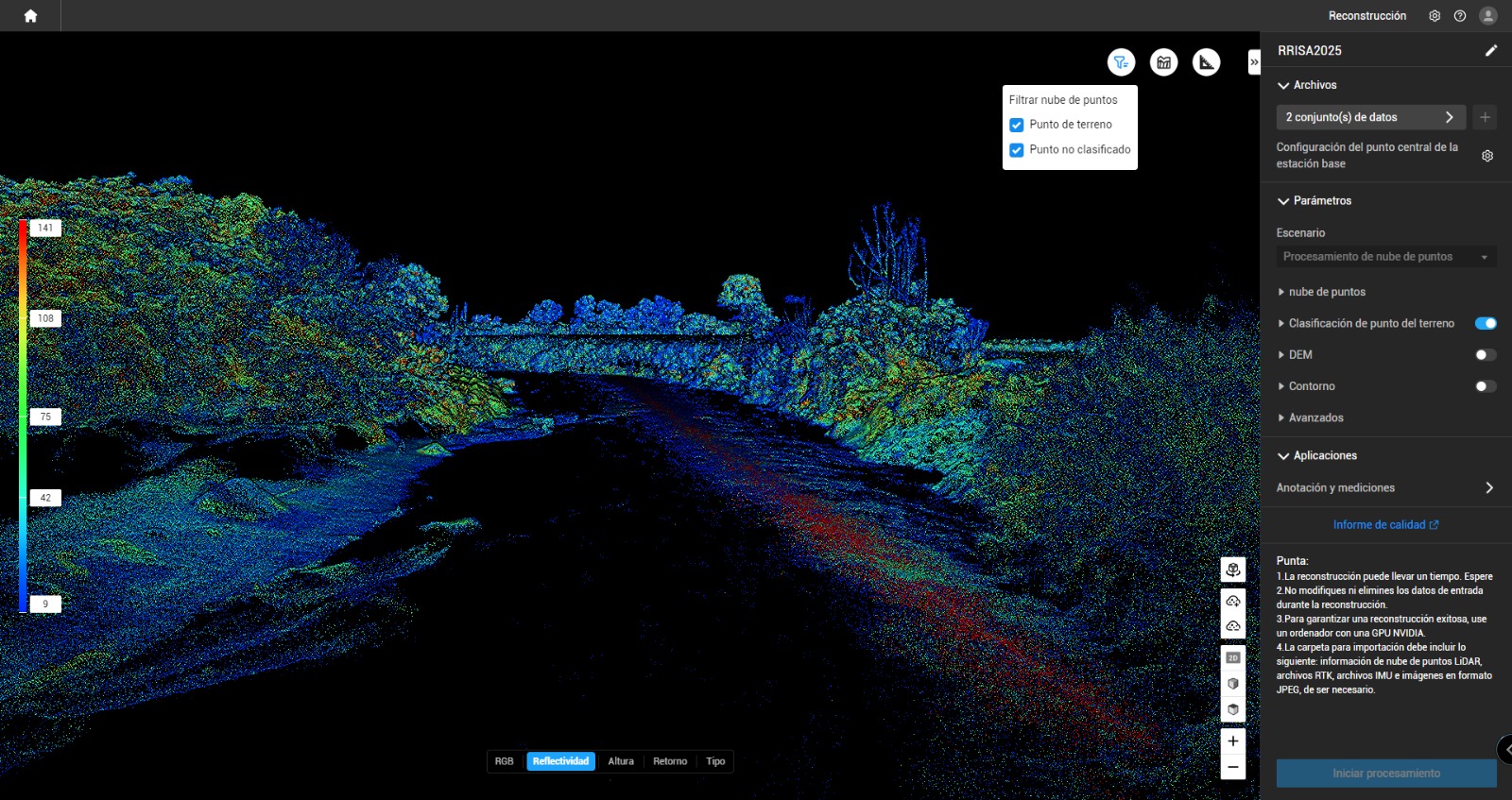Switch to RGB display mode
Image resolution: width=1512 pixels, height=800 pixels.
(505, 761)
